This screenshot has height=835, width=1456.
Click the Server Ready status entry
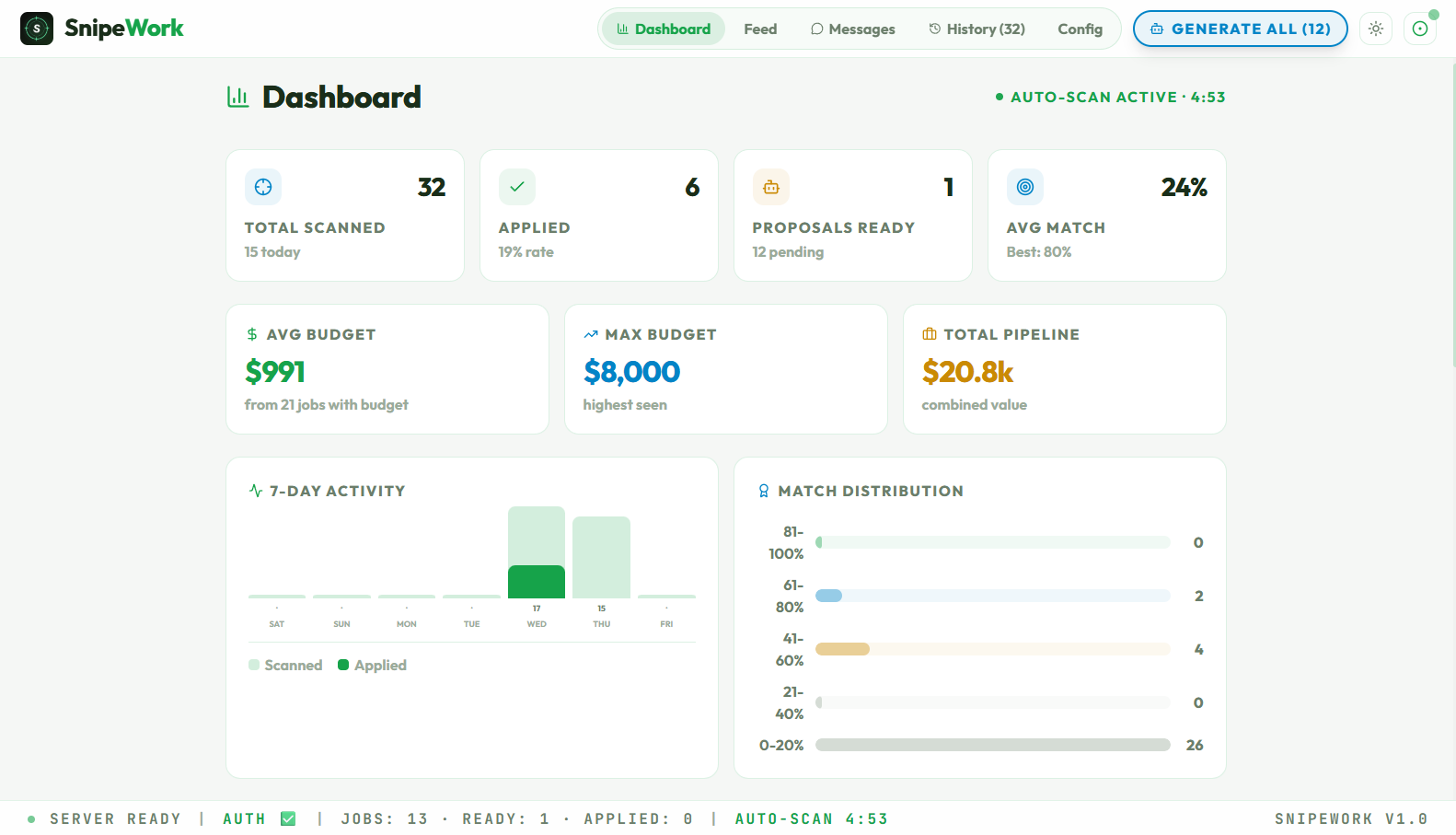pyautogui.click(x=116, y=818)
